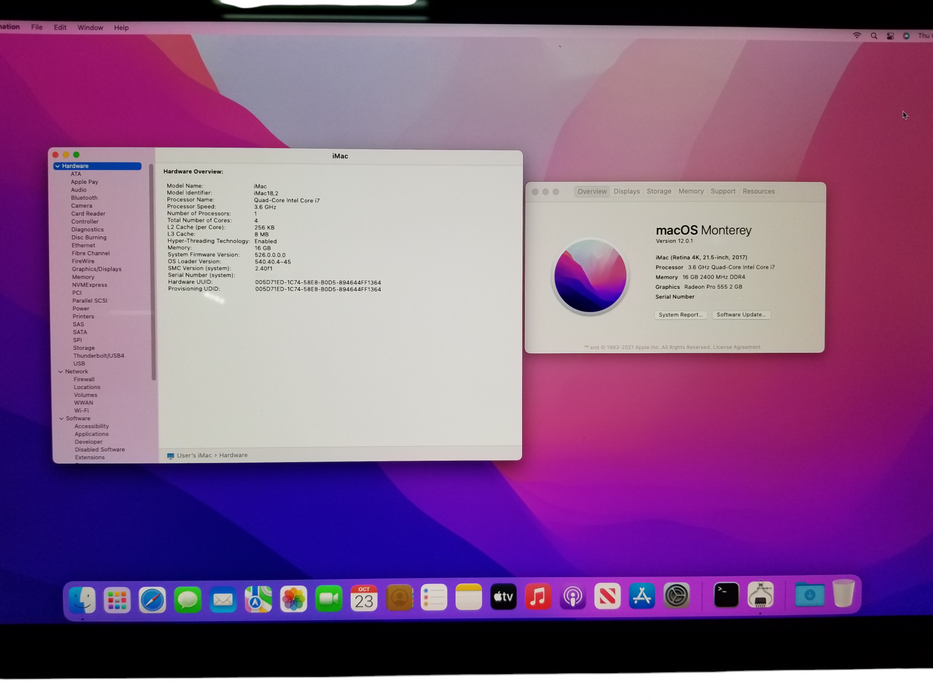
Task: Switch to Support tab in About This Mac
Action: [723, 192]
